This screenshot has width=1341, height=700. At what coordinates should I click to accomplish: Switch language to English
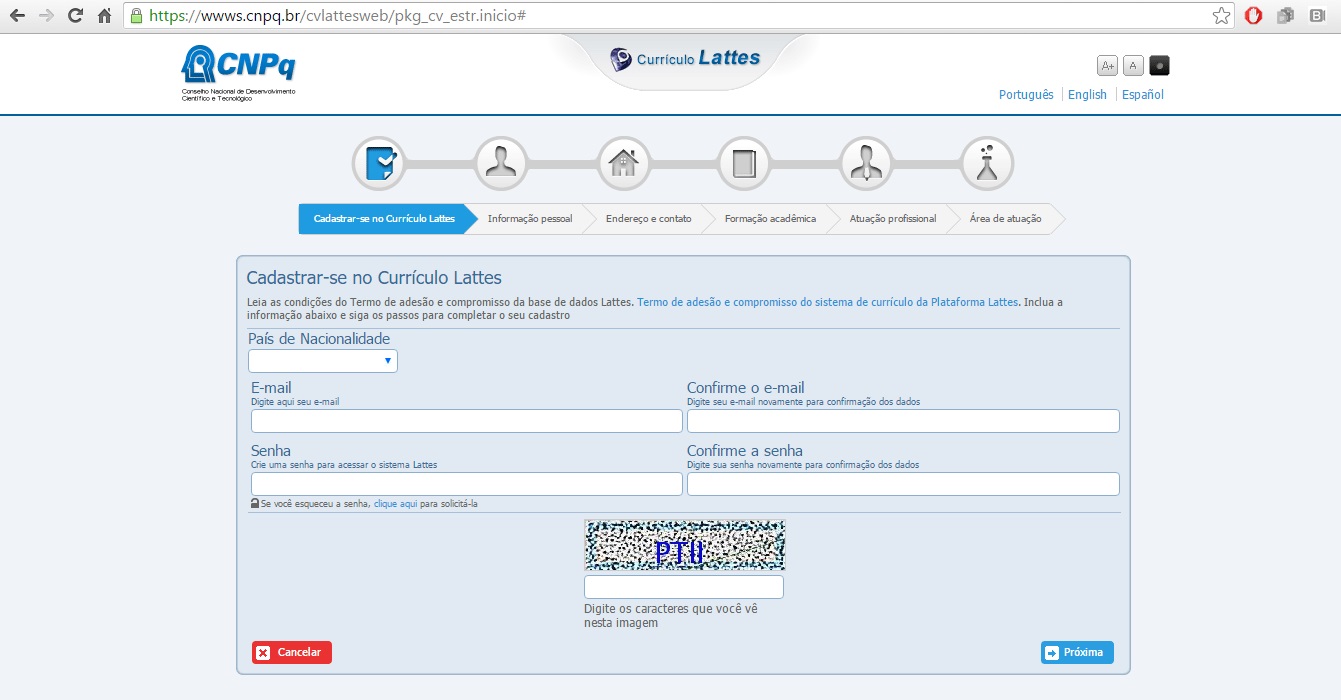(1087, 95)
